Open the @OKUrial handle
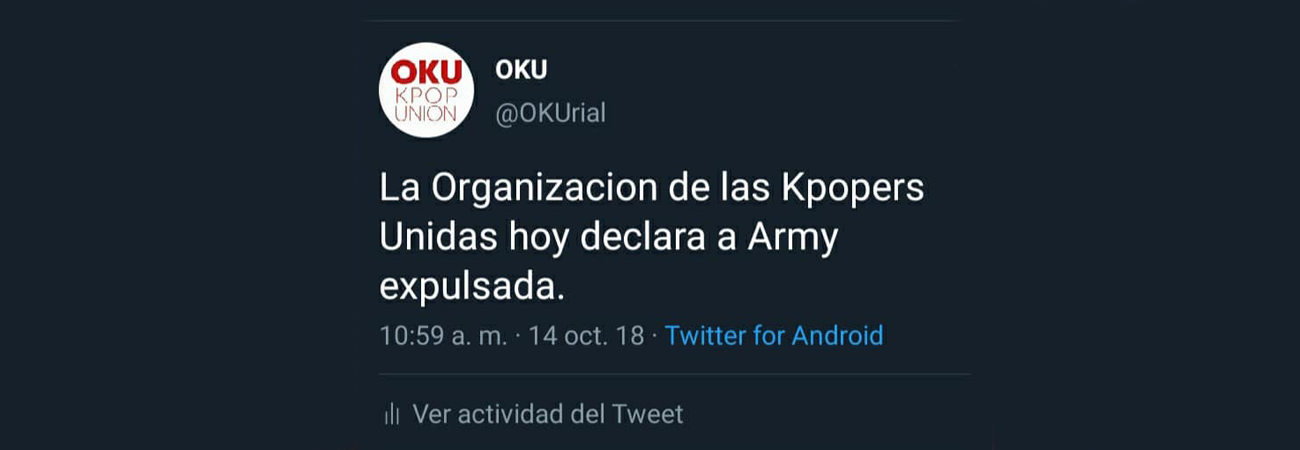Screen dimensions: 1300x450 (x=551, y=113)
